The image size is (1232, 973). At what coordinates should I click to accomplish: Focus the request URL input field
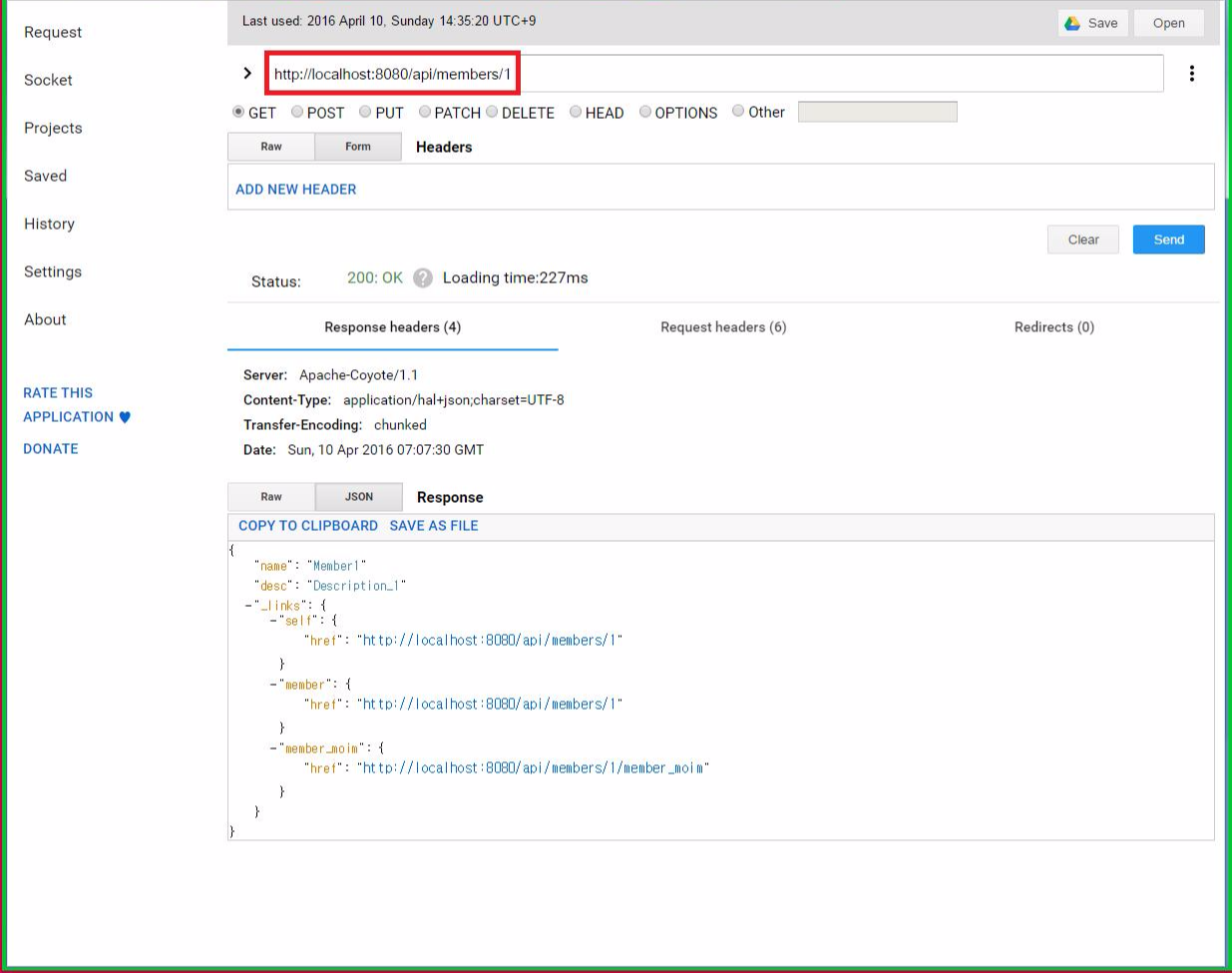click(x=714, y=74)
